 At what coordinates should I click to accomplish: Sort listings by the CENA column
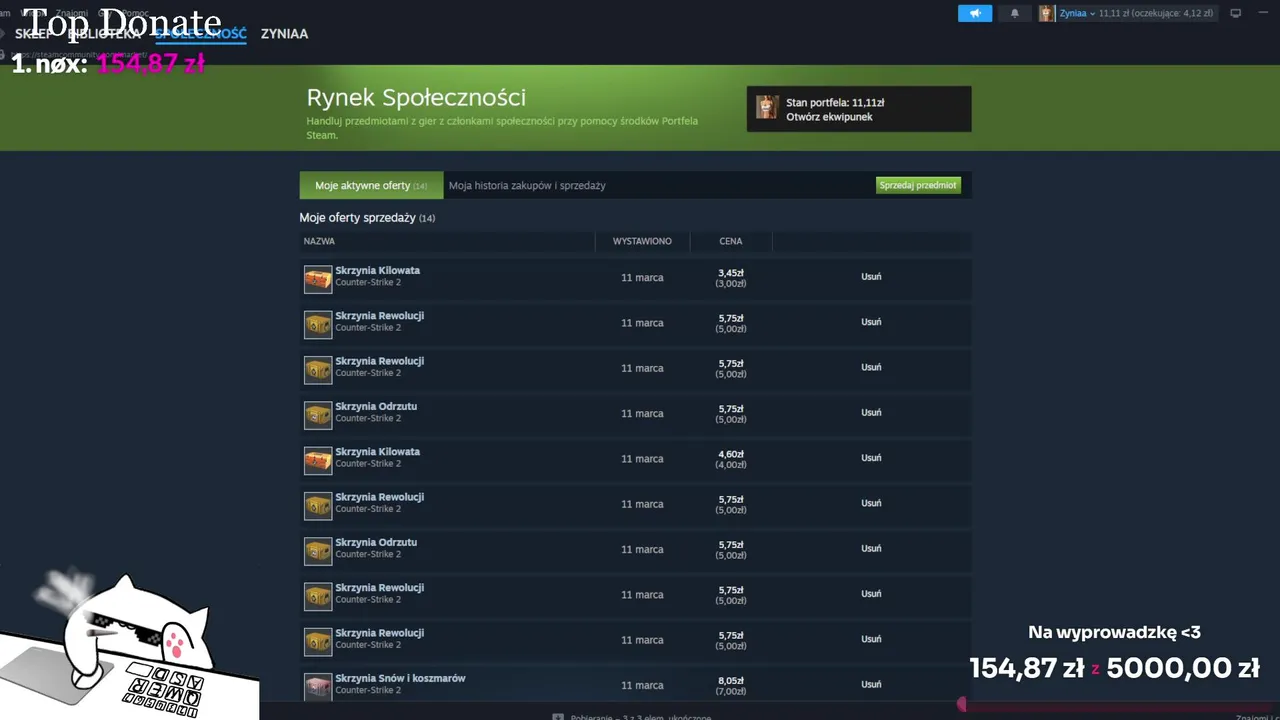click(x=731, y=241)
